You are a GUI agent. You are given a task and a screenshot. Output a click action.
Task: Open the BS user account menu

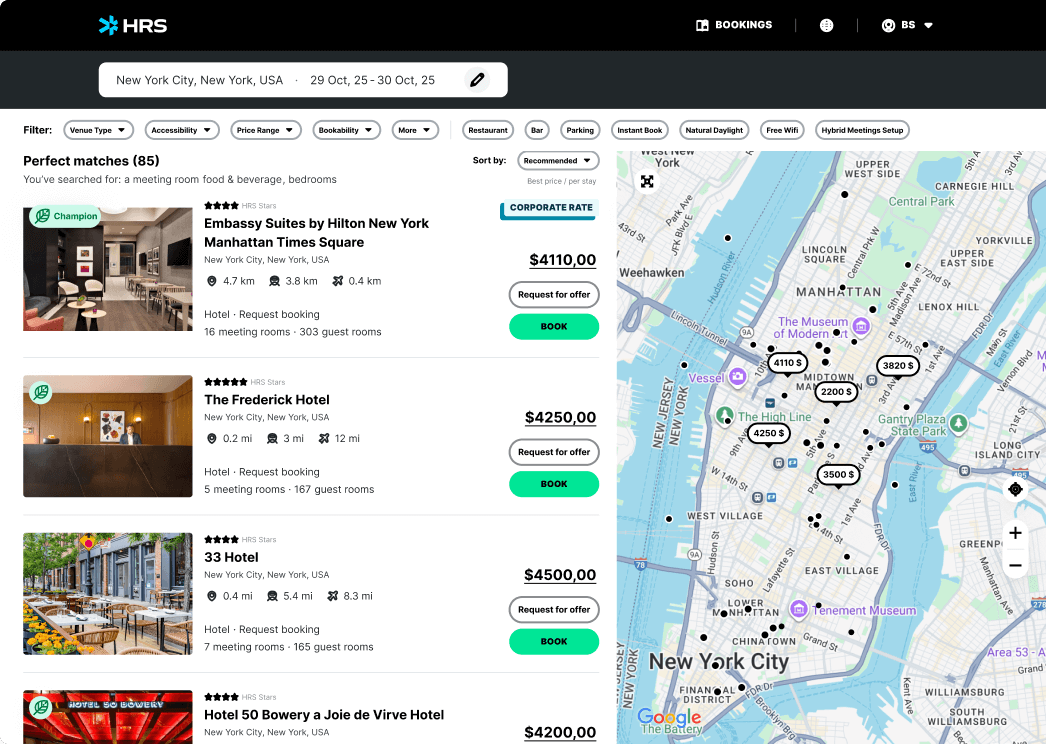(x=907, y=25)
